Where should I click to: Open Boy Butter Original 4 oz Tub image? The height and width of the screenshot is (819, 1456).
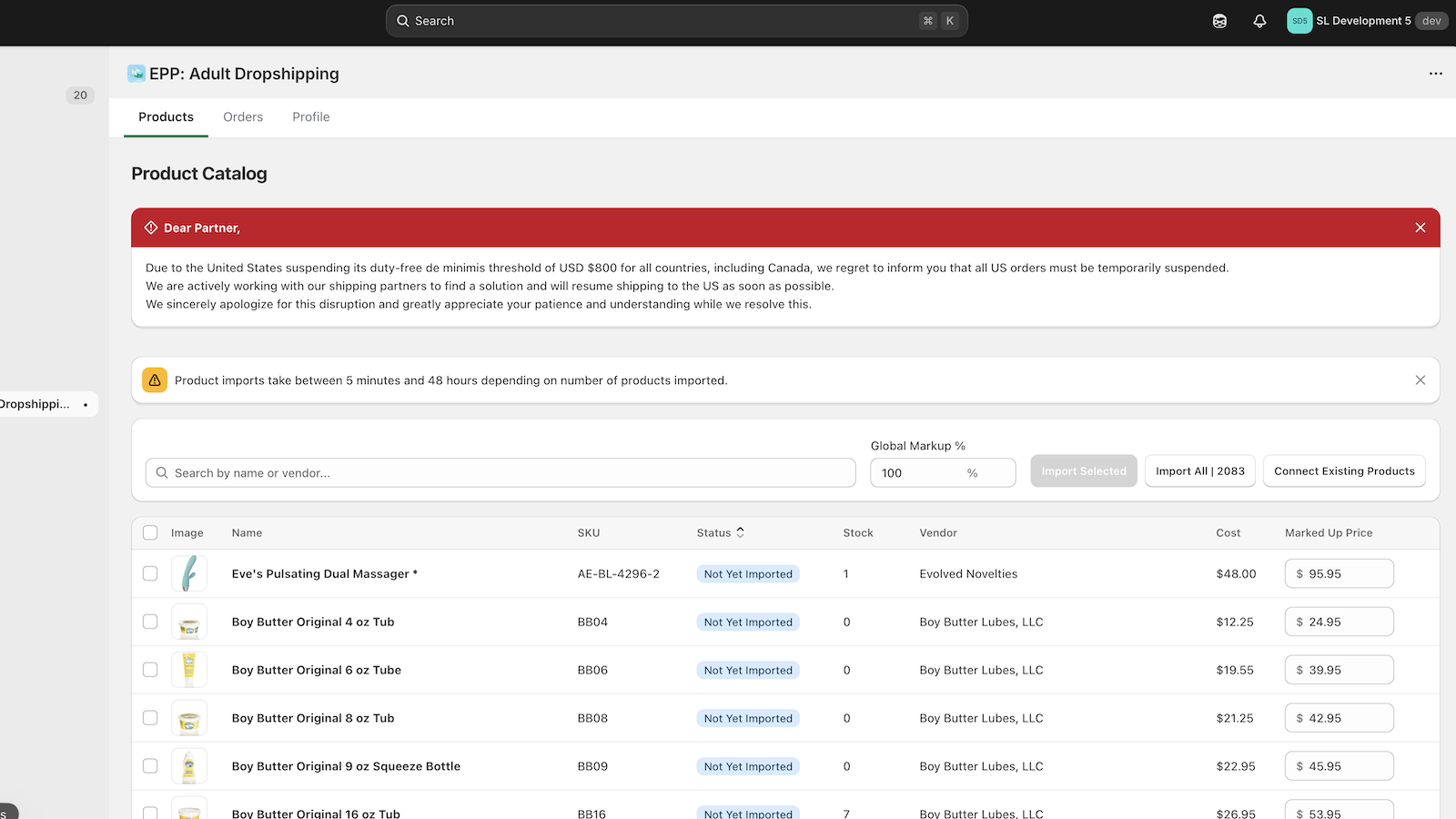pyautogui.click(x=189, y=622)
